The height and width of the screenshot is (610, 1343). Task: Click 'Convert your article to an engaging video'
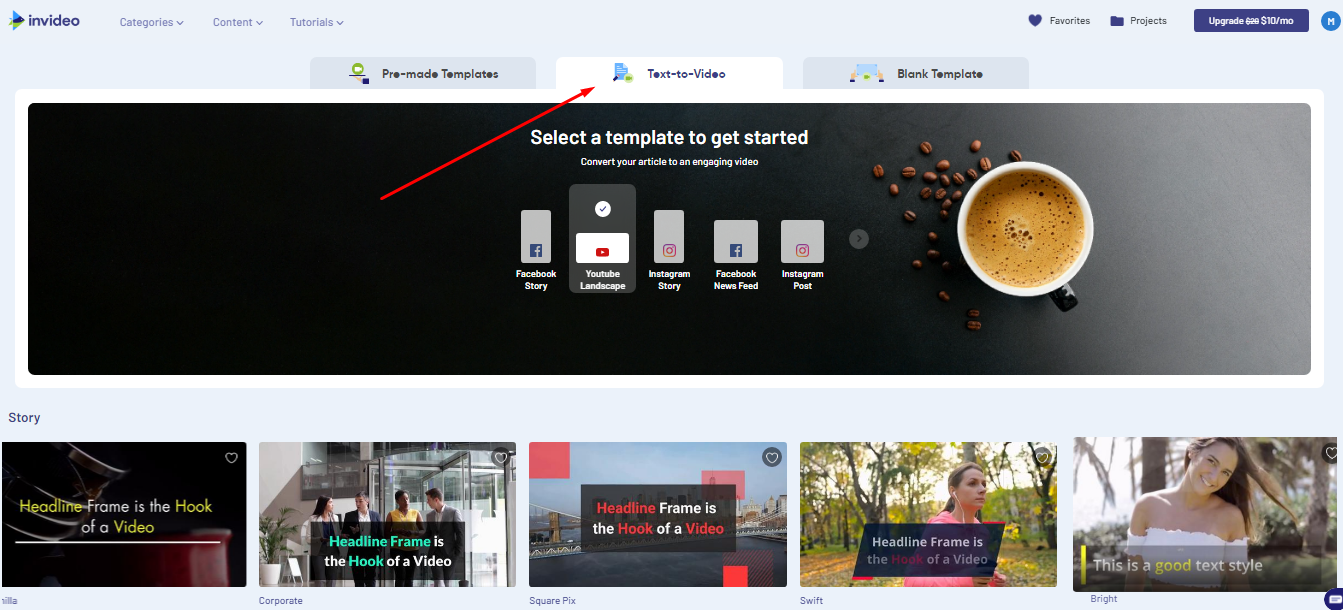pyautogui.click(x=669, y=161)
